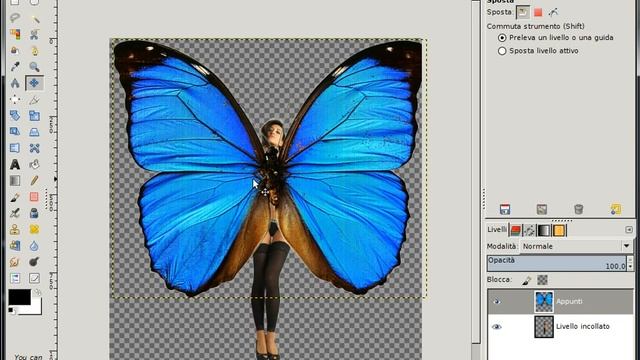Reset colors to default black and white
This screenshot has height=360, width=640.
12,311
